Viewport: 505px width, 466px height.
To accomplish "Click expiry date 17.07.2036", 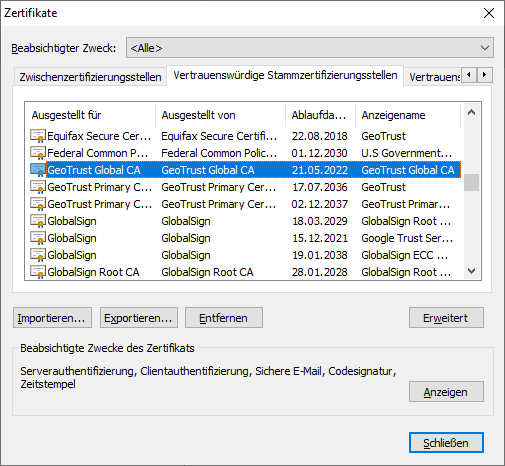I will click(x=319, y=187).
